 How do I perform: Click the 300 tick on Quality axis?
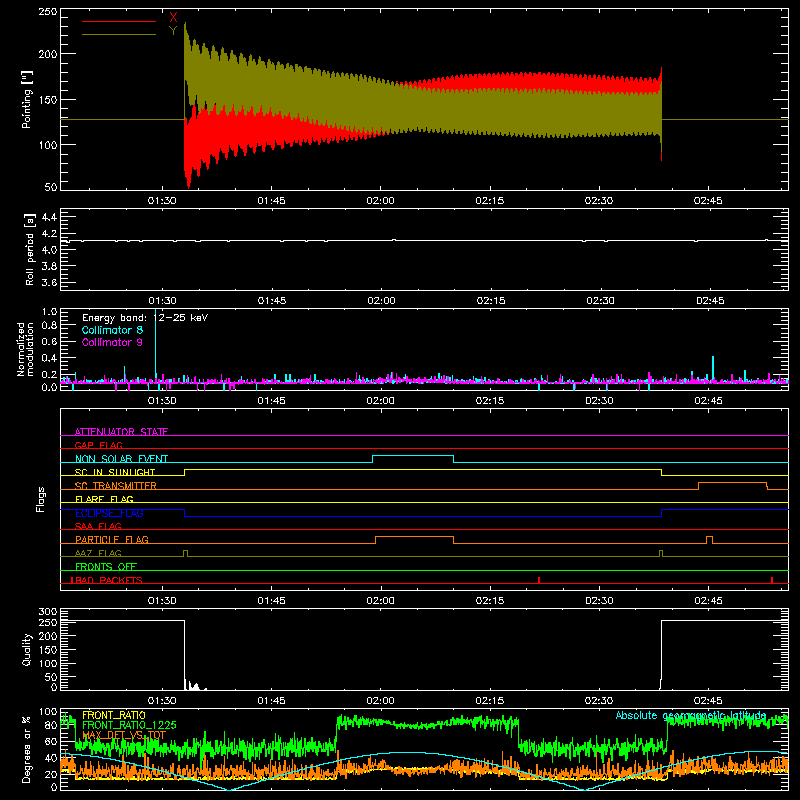click(47, 611)
